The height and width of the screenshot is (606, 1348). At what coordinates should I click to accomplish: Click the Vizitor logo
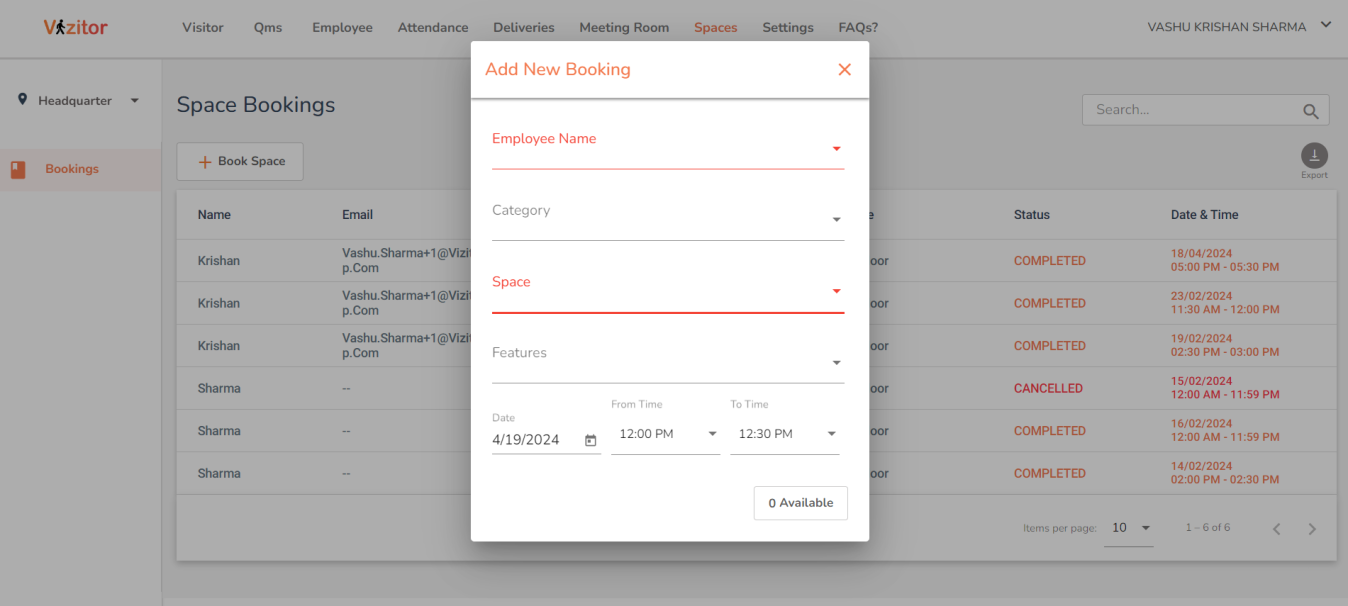[75, 28]
